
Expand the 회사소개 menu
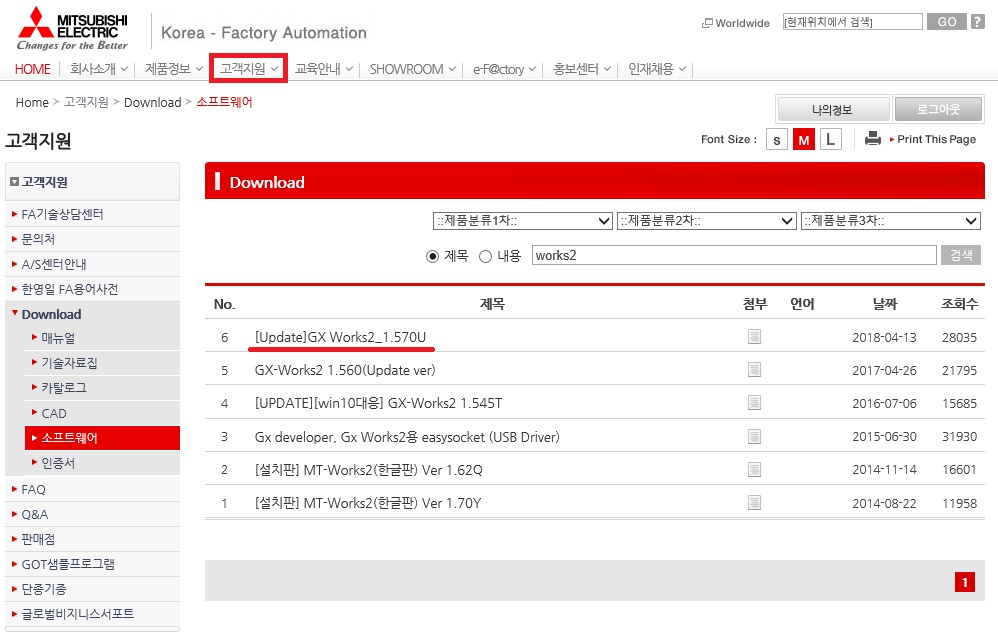click(99, 69)
